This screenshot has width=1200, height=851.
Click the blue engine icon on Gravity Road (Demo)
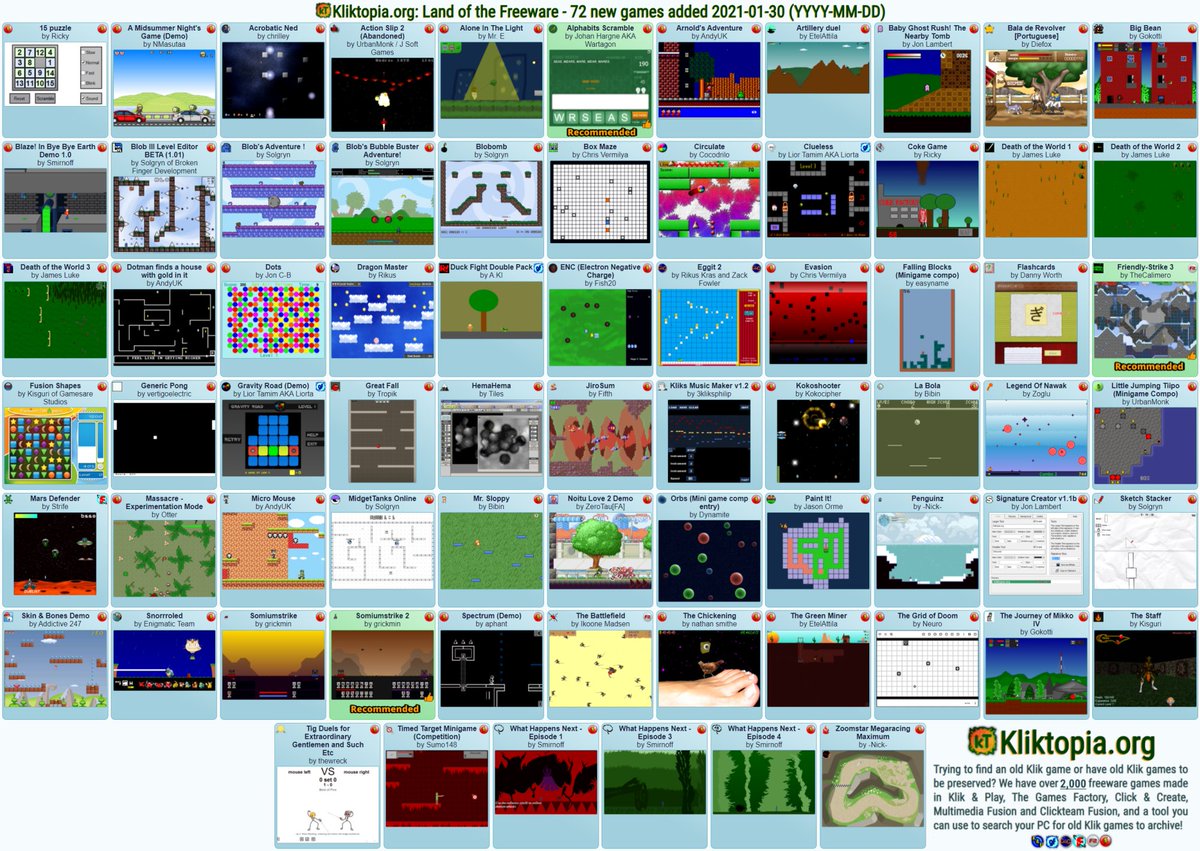pos(320,386)
